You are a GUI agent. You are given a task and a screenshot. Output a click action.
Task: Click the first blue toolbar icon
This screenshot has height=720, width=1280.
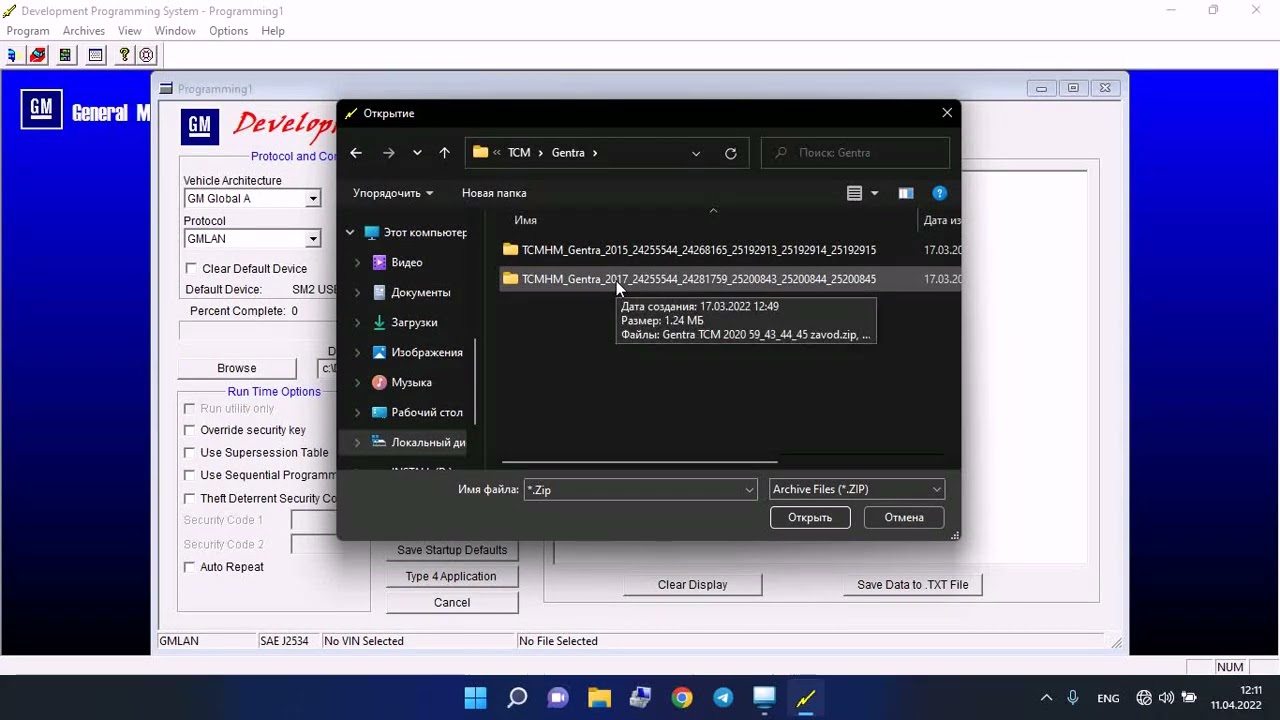pyautogui.click(x=12, y=55)
